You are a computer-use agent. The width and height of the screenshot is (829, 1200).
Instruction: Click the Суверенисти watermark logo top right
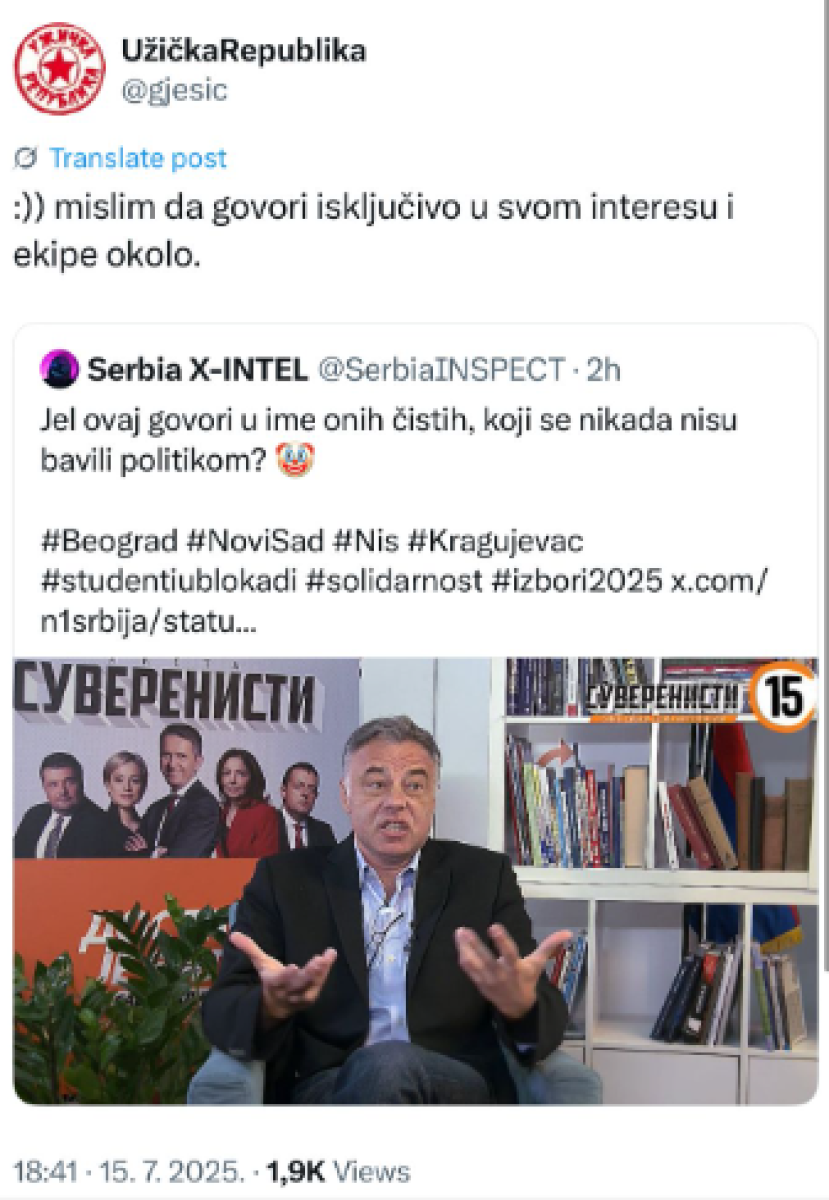(664, 696)
